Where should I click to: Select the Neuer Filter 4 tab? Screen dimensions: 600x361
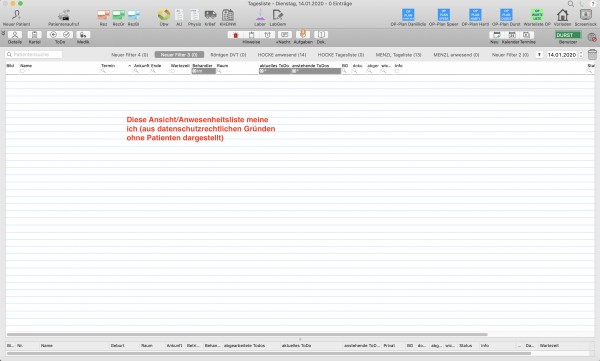coord(129,55)
